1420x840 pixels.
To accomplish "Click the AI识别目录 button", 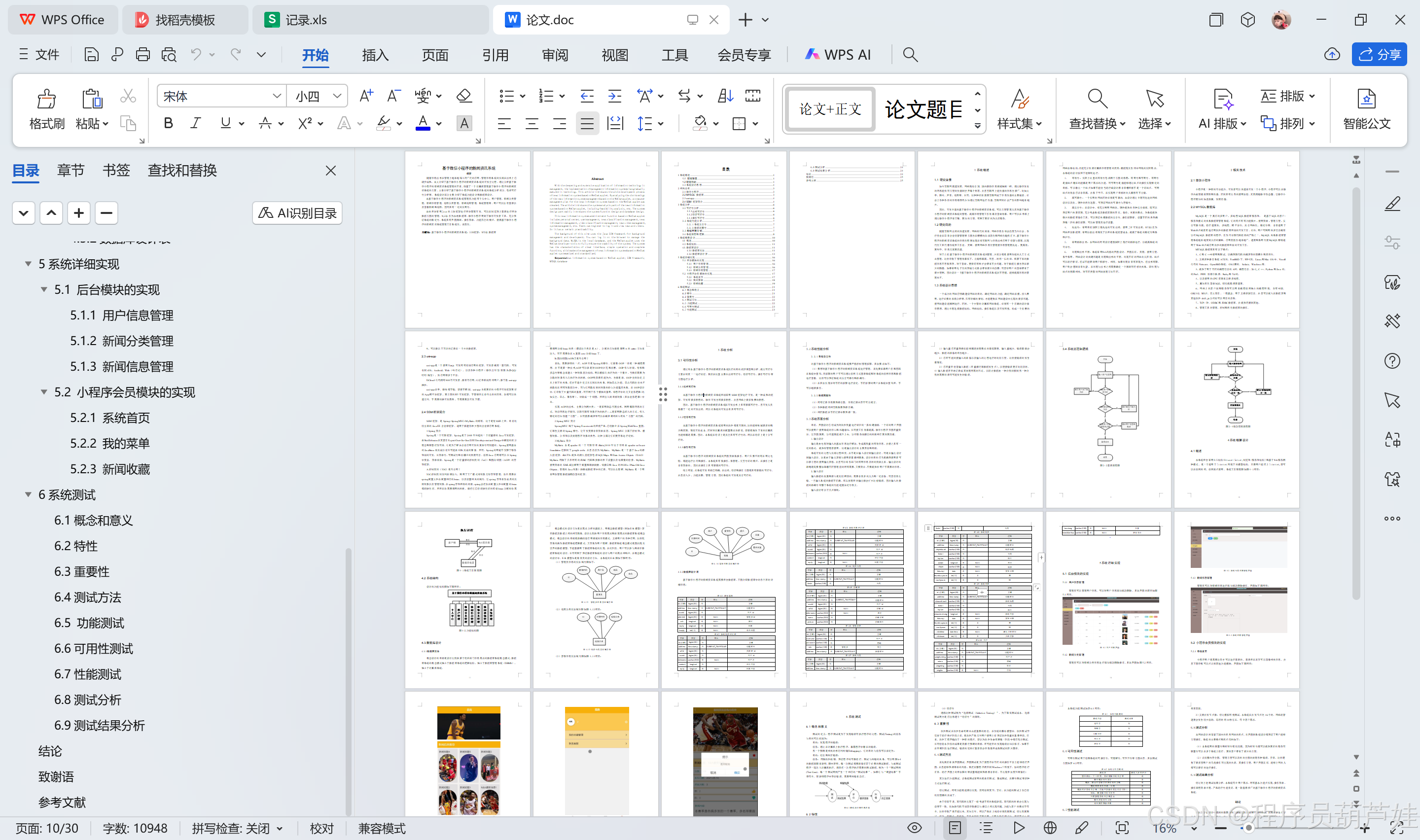I will point(297,213).
